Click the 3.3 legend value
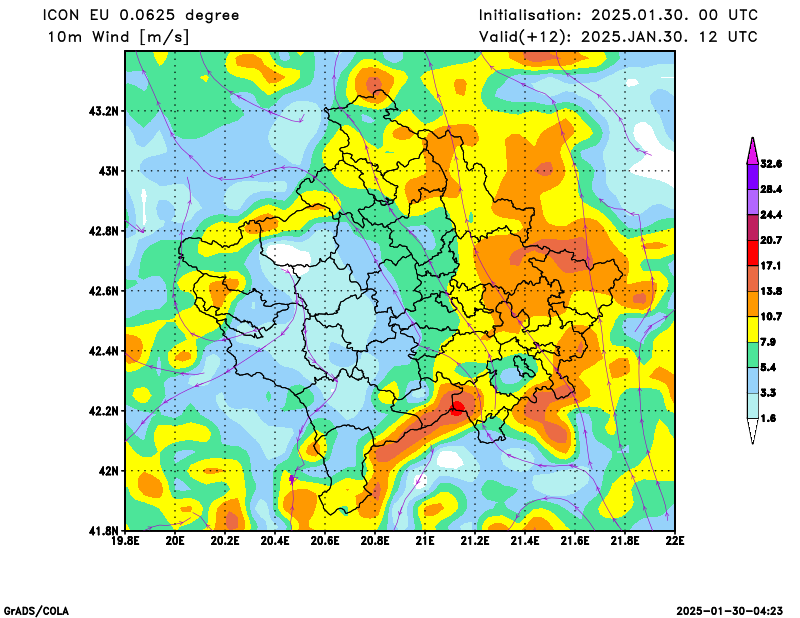The height and width of the screenshot is (618, 800). [768, 393]
